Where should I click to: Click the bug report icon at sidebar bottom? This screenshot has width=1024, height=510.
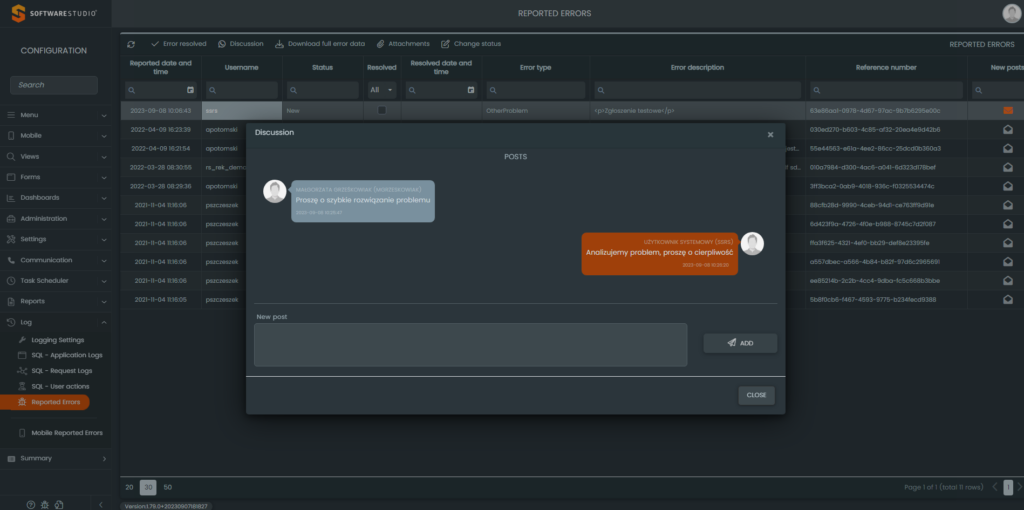(x=45, y=504)
